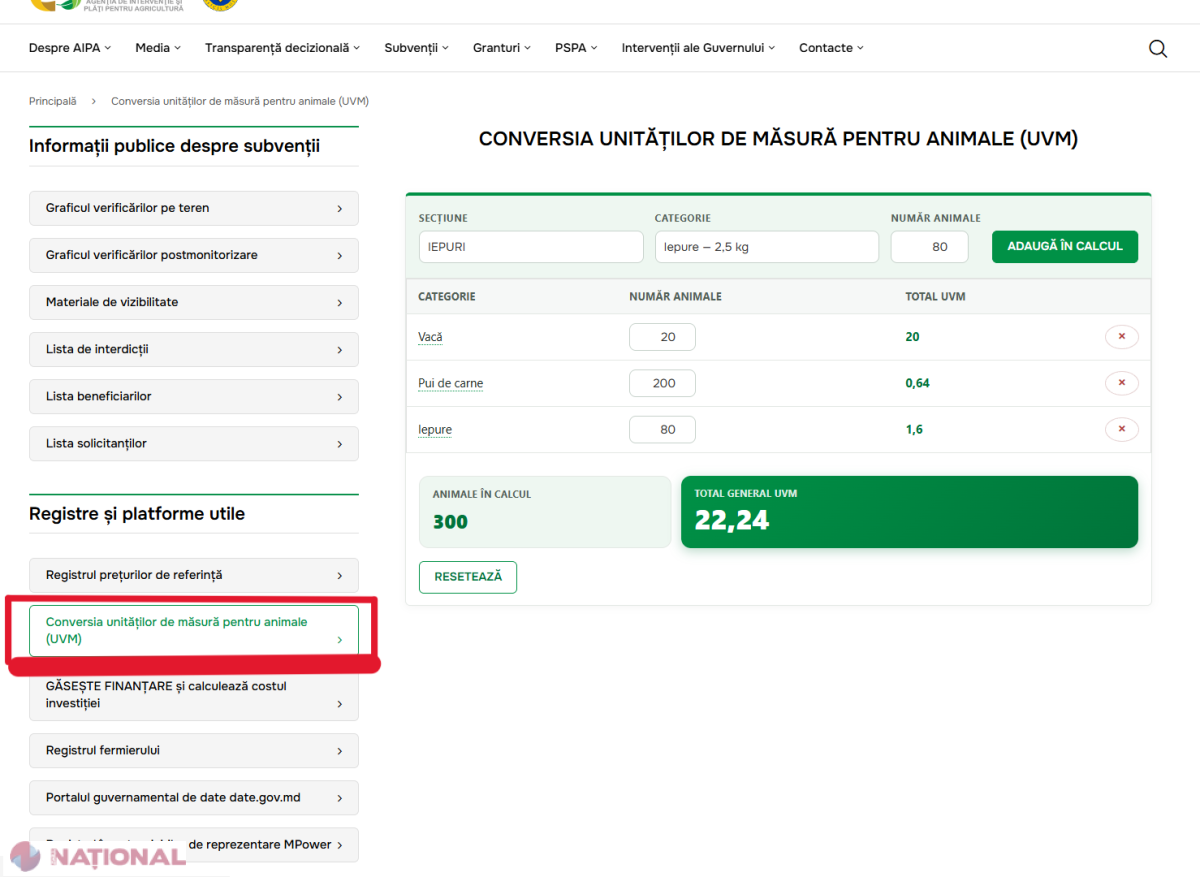The height and width of the screenshot is (877, 1200).
Task: Click the Resetează button
Action: click(468, 577)
